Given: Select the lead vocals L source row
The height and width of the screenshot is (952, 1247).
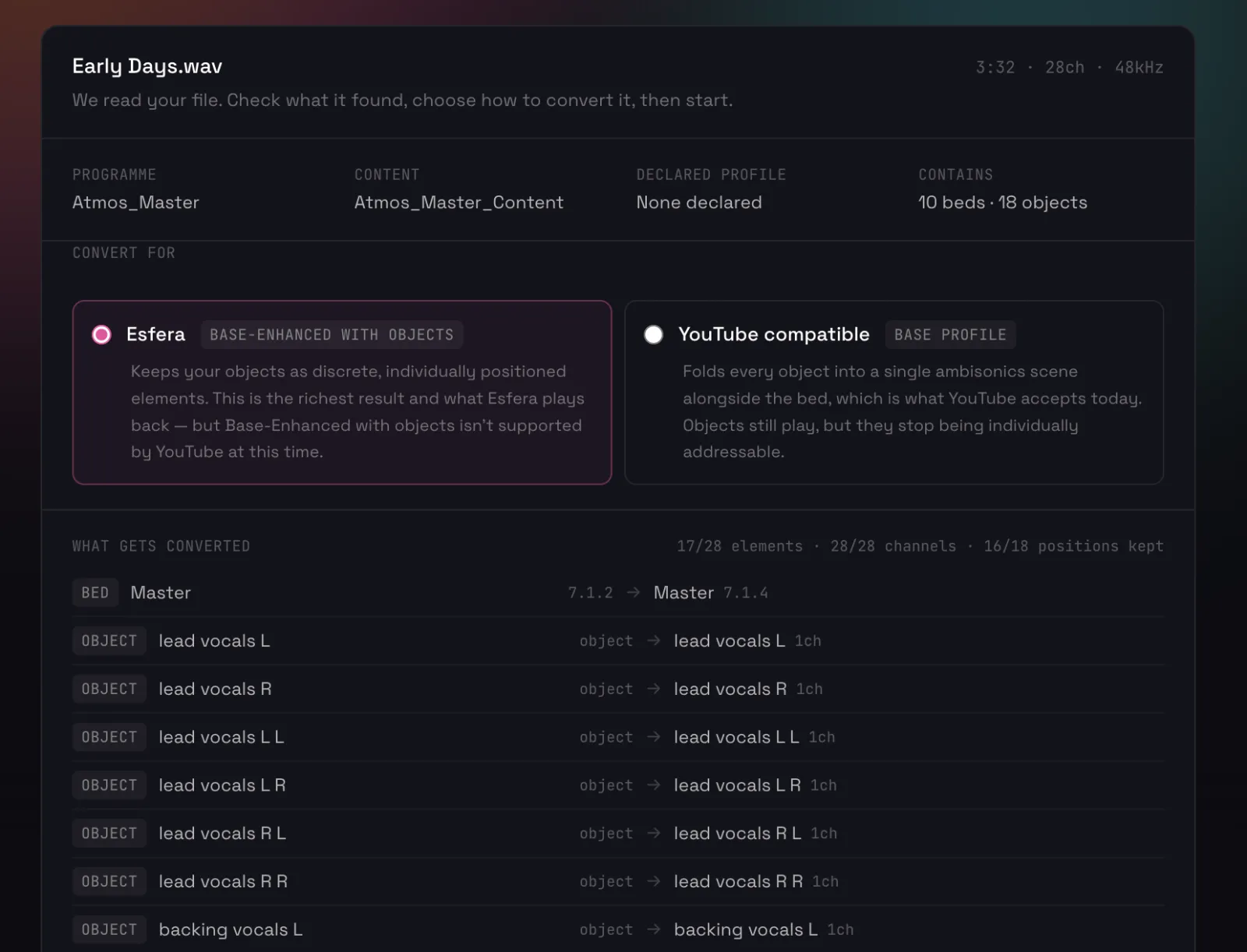Looking at the screenshot, I should click(214, 641).
